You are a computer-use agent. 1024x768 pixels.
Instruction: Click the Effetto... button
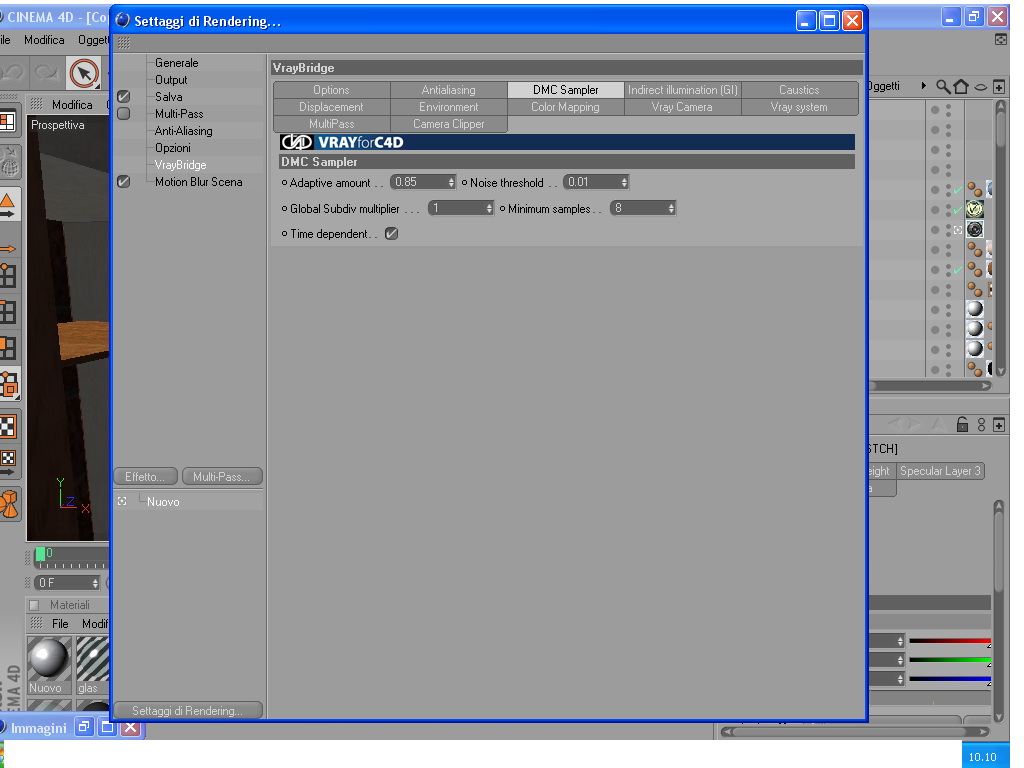146,477
